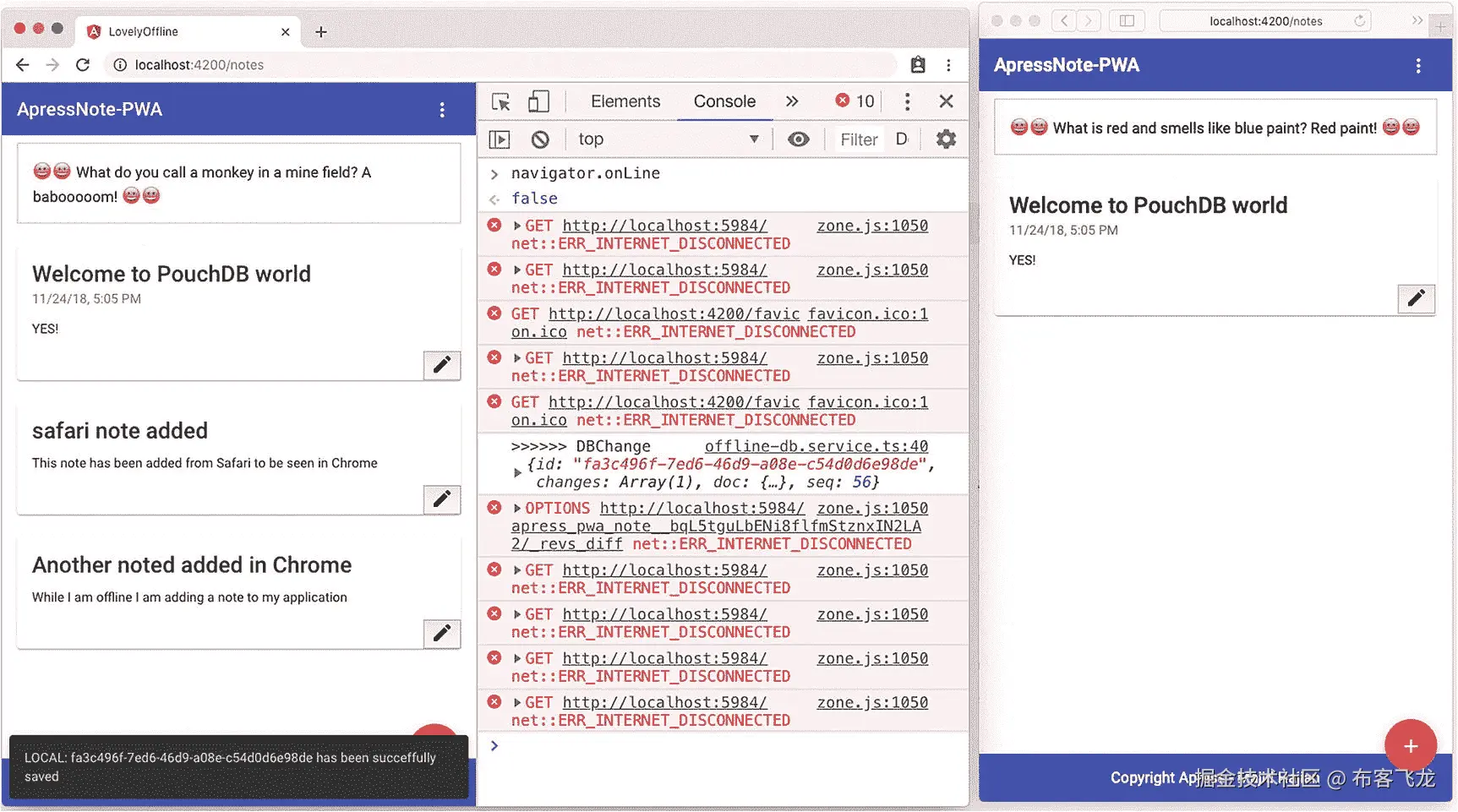Click the 'Welcome to PouchDB world' title in Safari
The image size is (1458, 812).
(1148, 205)
